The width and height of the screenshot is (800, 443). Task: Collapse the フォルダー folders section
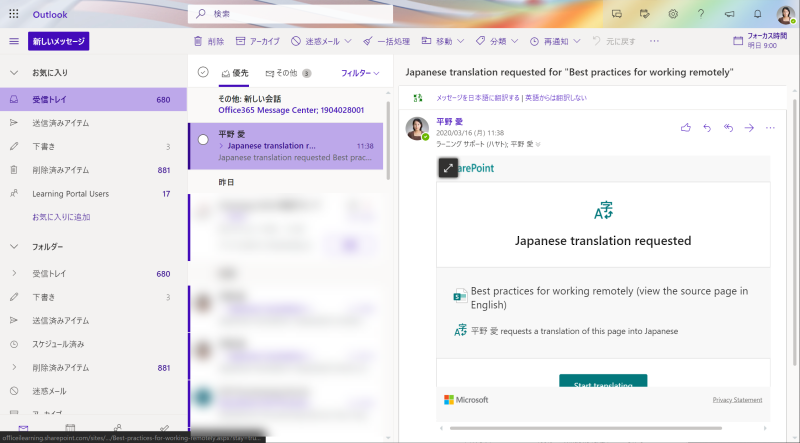[14, 247]
